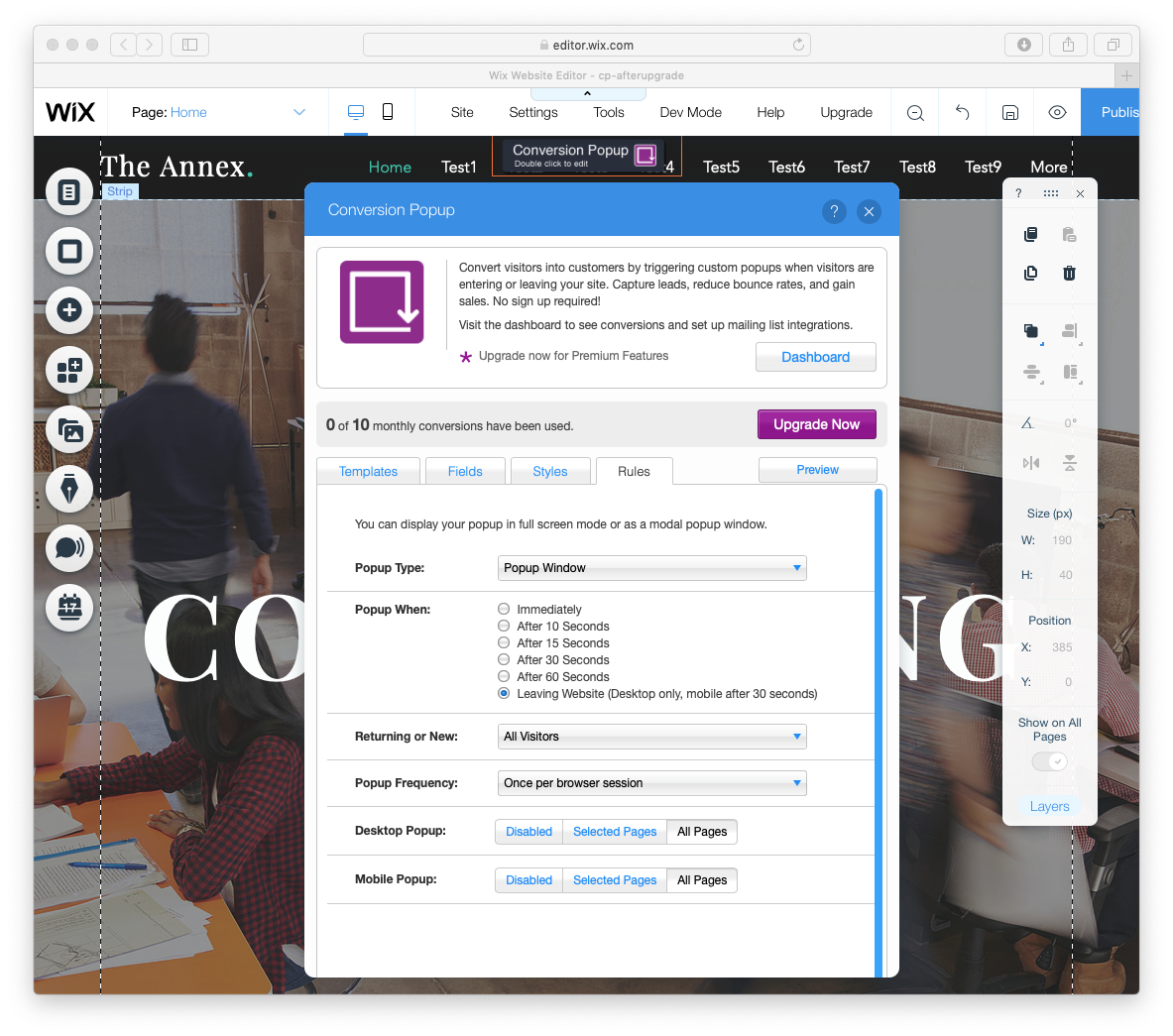Open the Popup Frequency dropdown
This screenshot has height=1036, width=1173.
coord(651,783)
